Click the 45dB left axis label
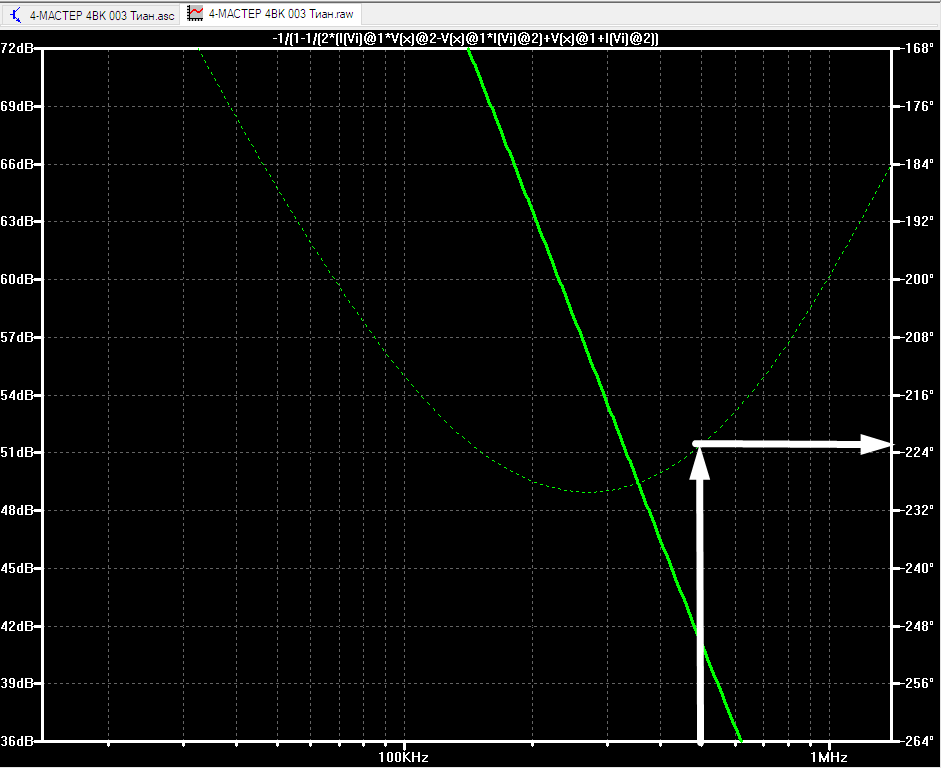The height and width of the screenshot is (768, 941). click(x=17, y=568)
